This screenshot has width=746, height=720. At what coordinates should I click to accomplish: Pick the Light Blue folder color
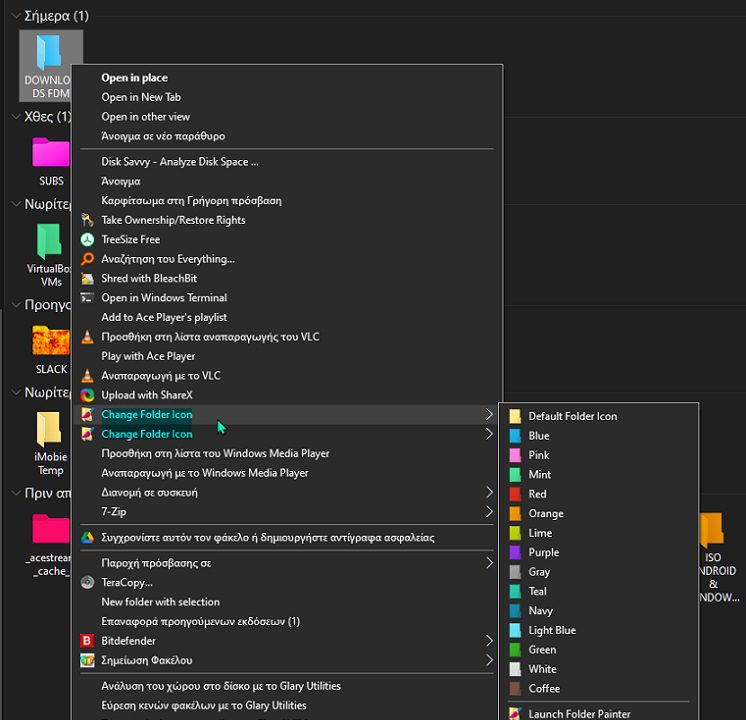599,631
